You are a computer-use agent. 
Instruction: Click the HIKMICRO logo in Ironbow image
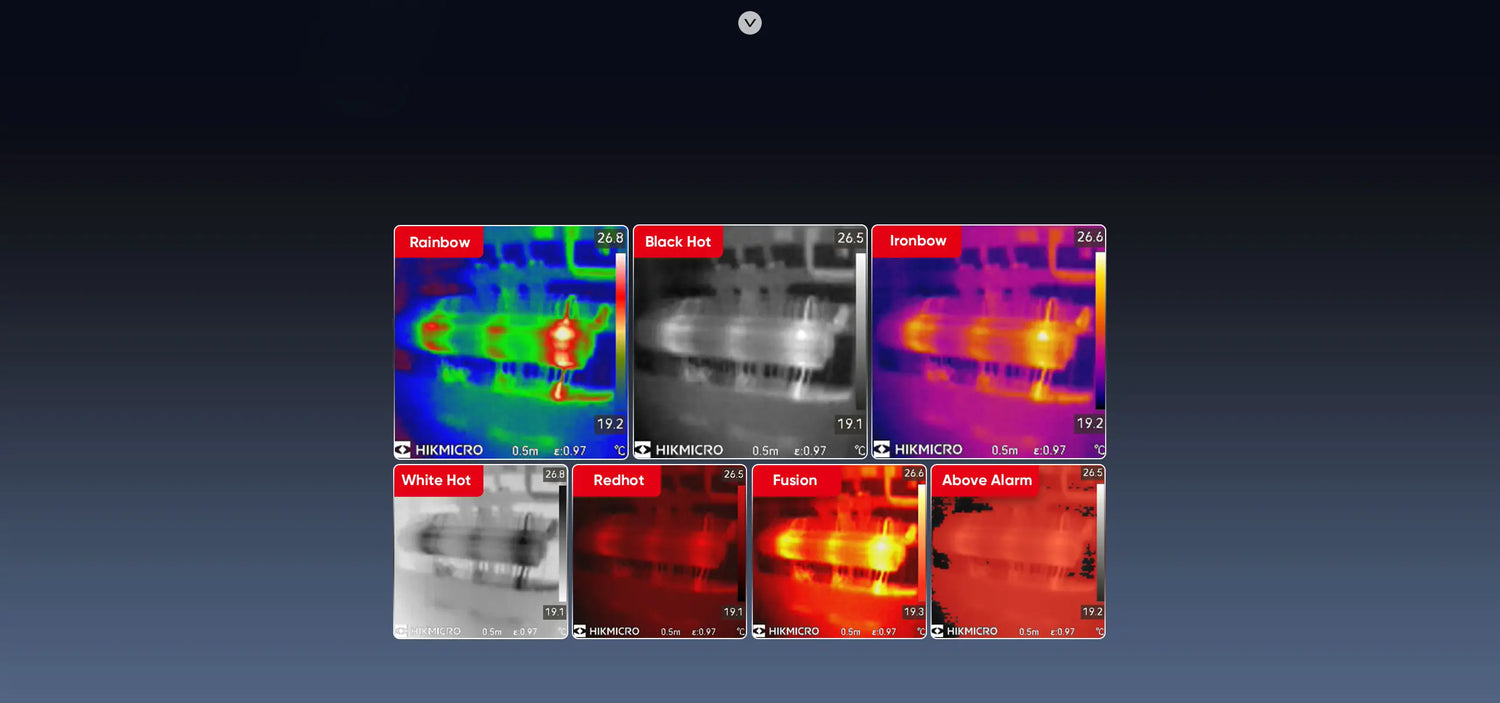tap(918, 450)
